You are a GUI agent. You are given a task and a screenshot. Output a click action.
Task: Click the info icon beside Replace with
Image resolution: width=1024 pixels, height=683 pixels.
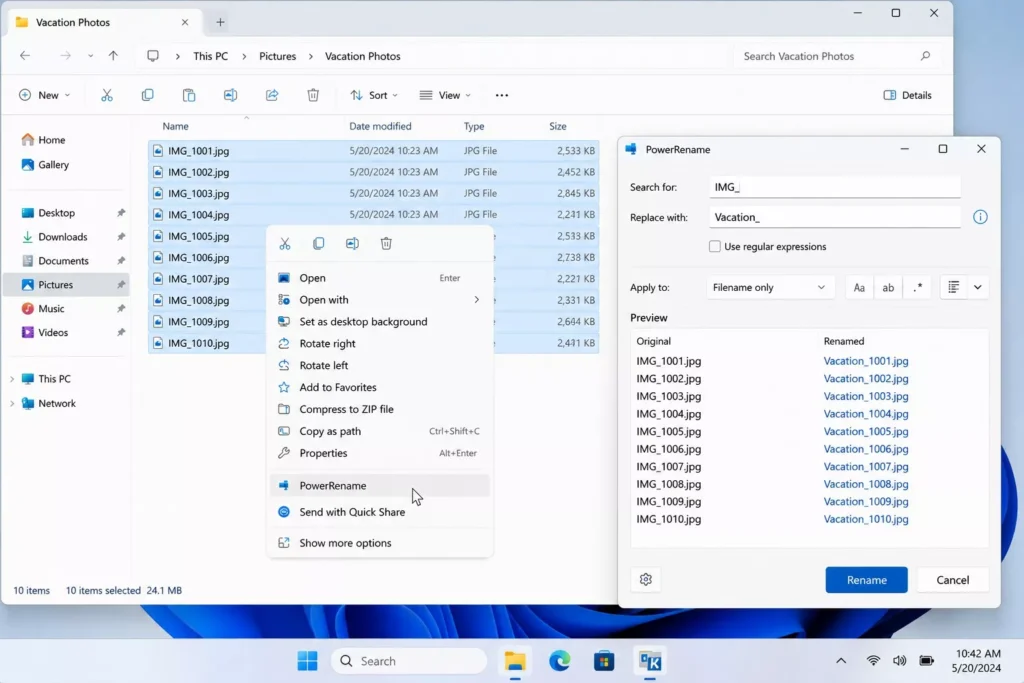point(980,217)
